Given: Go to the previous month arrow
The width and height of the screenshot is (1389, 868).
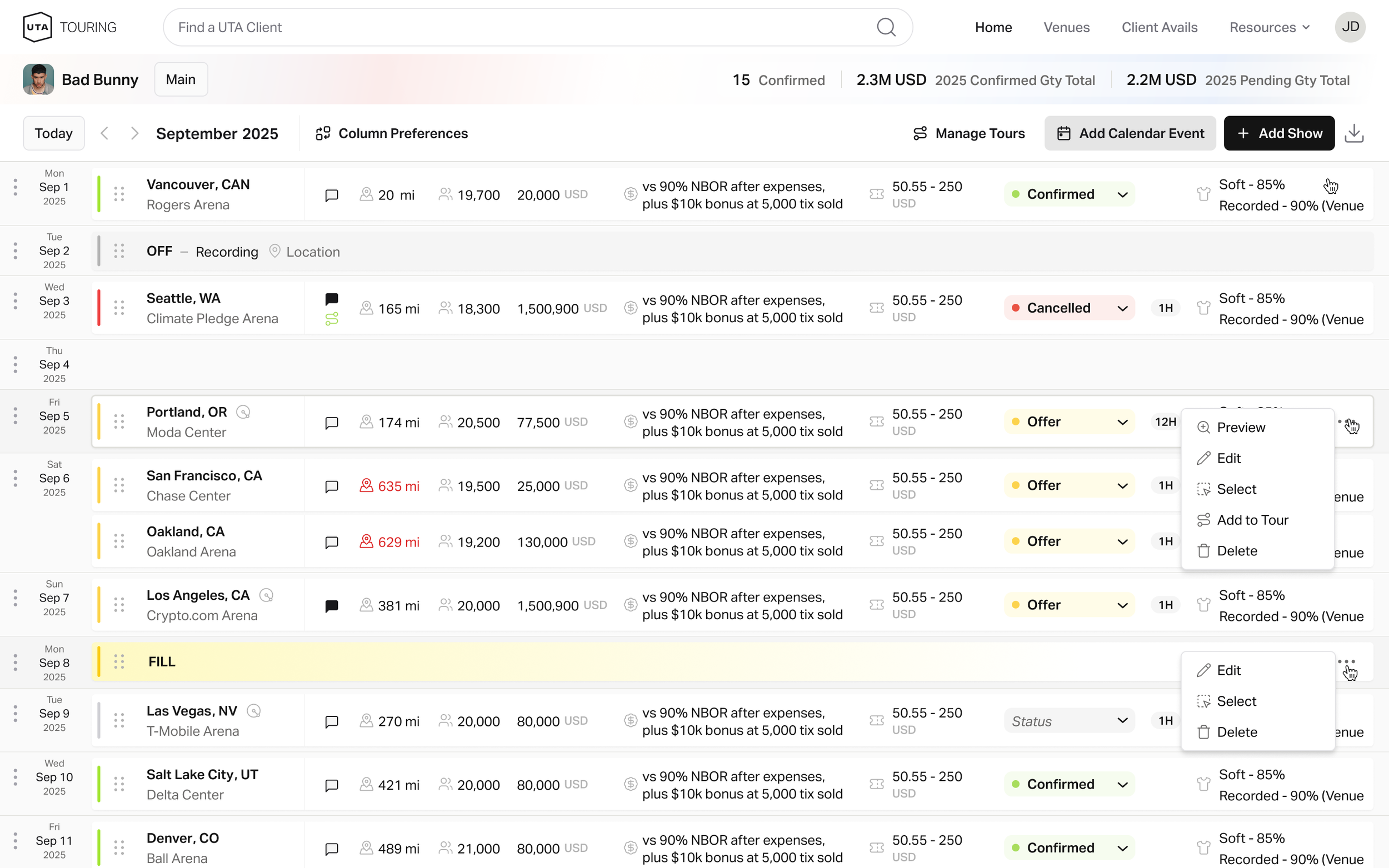Looking at the screenshot, I should (104, 133).
